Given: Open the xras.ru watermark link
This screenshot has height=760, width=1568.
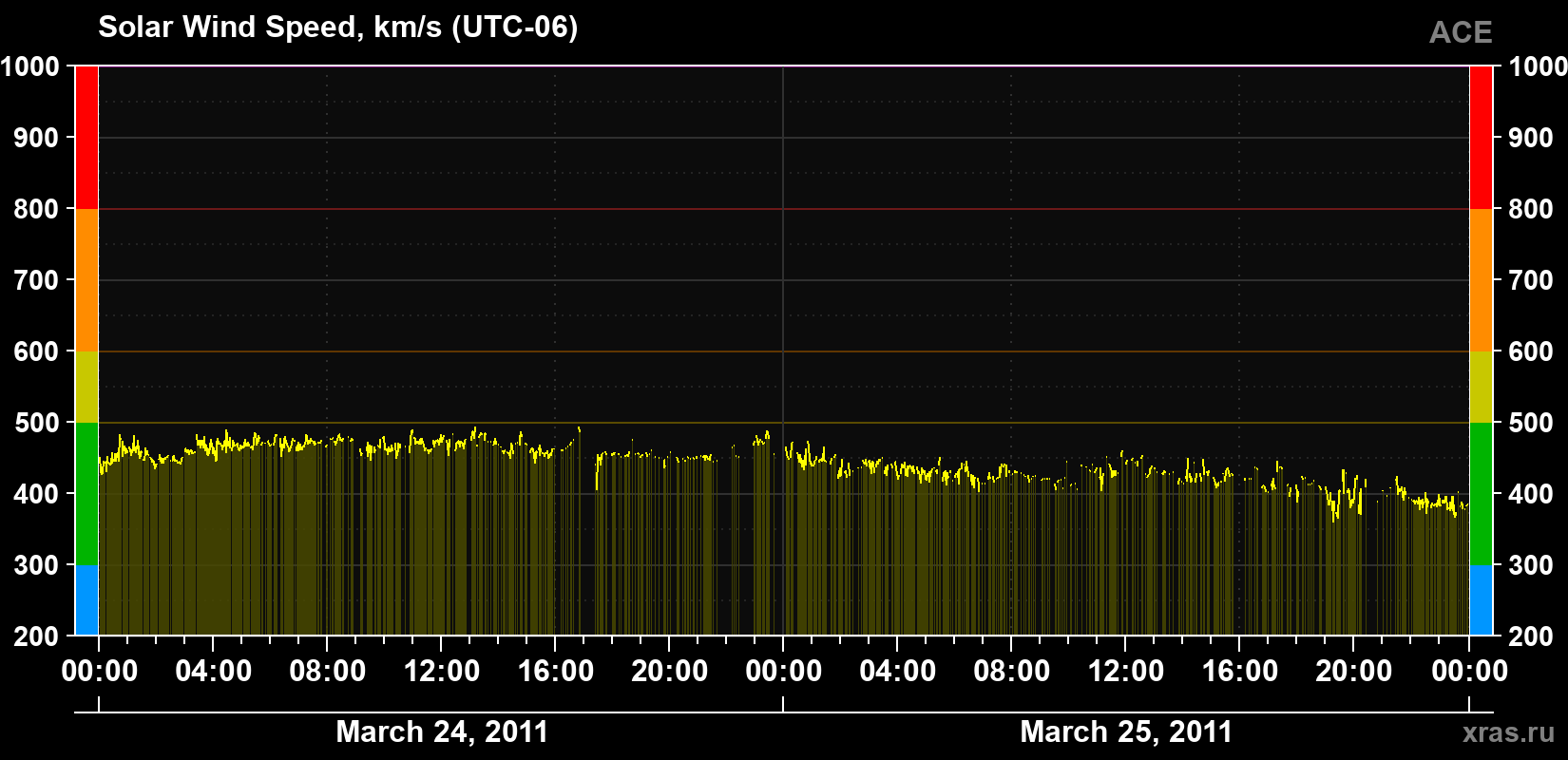Looking at the screenshot, I should tap(1509, 732).
